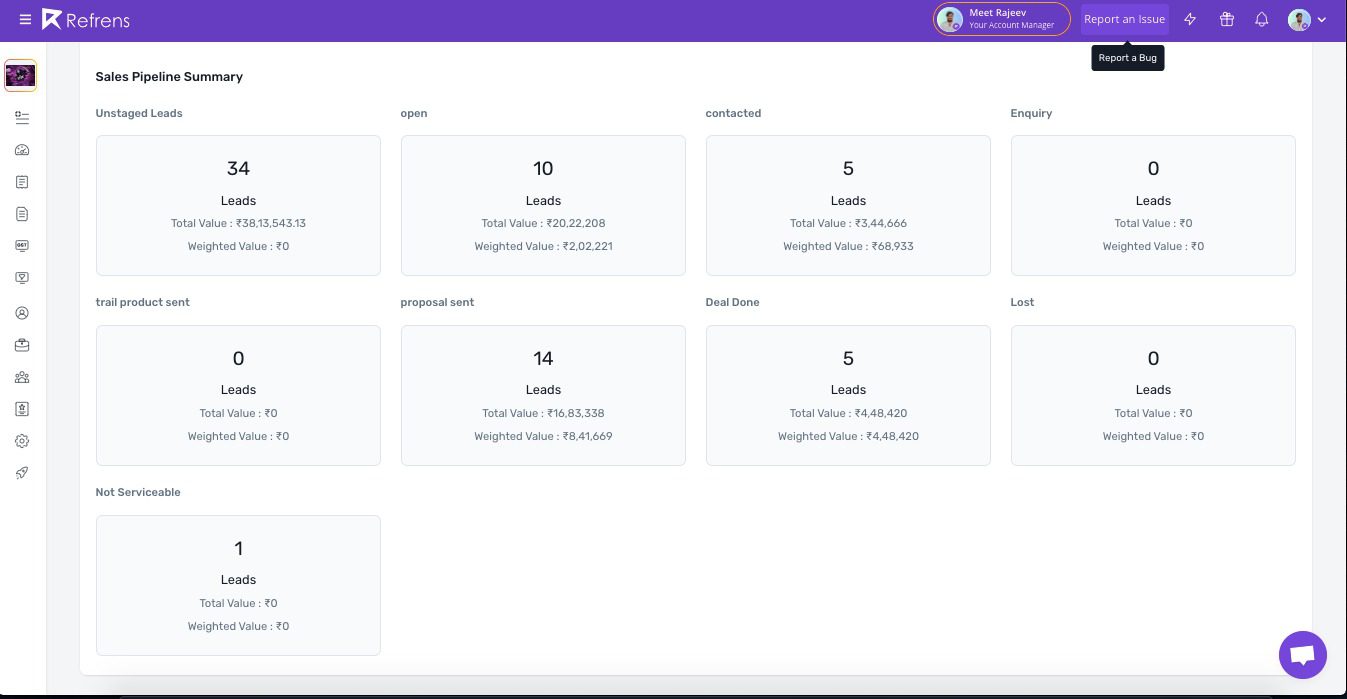Click Weighted Value ₹8,41,669
The width and height of the screenshot is (1347, 699).
[x=543, y=436]
